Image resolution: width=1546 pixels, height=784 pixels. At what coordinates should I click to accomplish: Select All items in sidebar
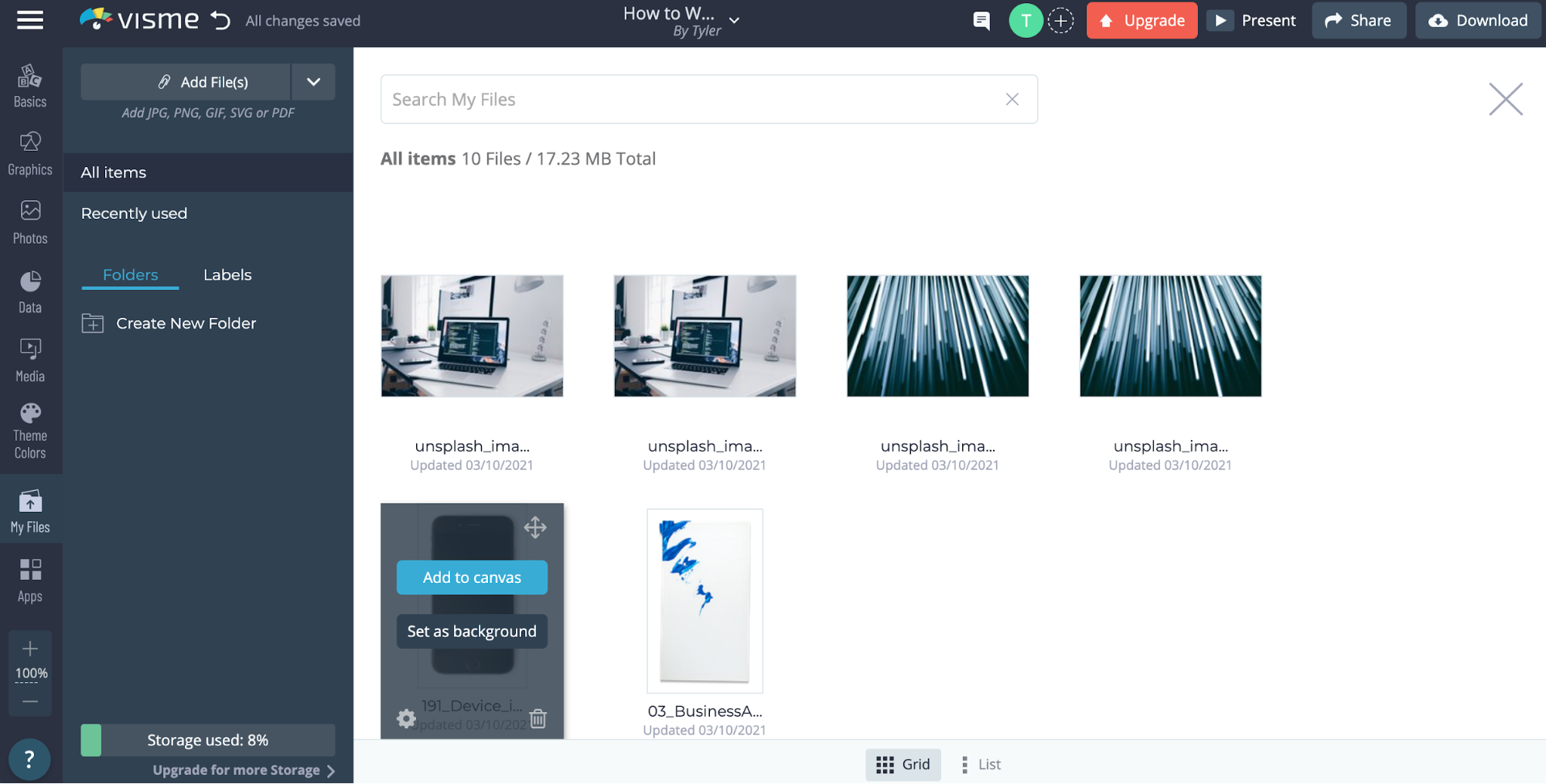point(208,172)
